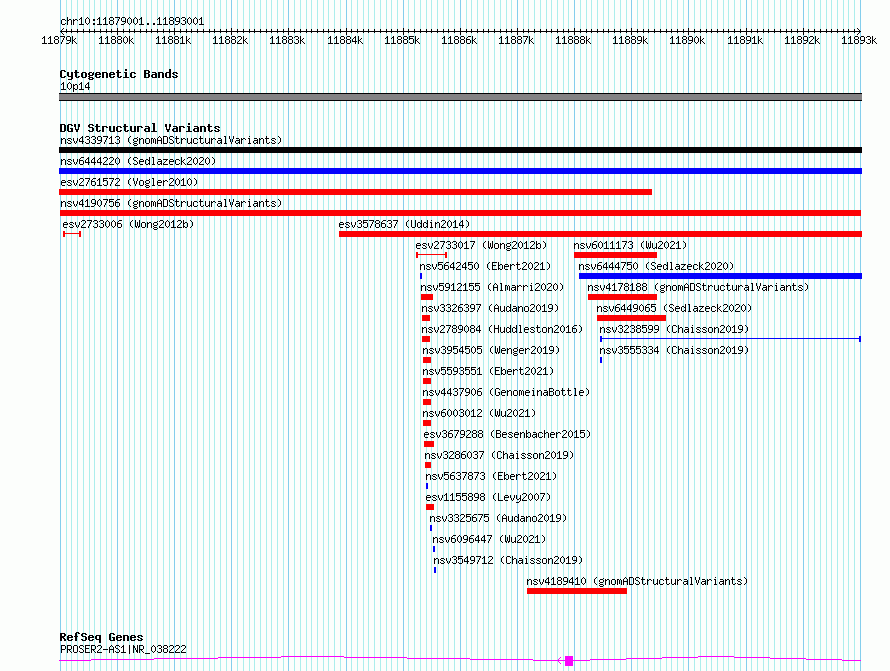Select the red esv3578637 variant bar

(601, 234)
